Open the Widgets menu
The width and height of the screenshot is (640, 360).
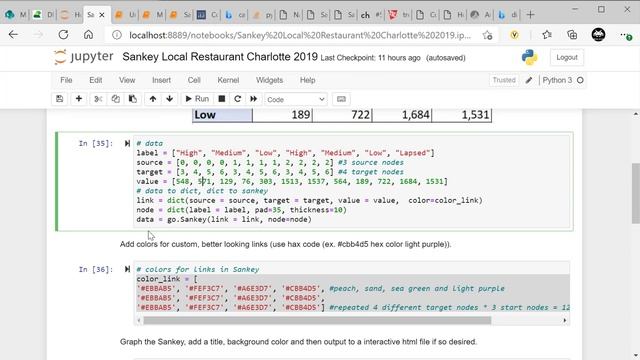point(269,80)
